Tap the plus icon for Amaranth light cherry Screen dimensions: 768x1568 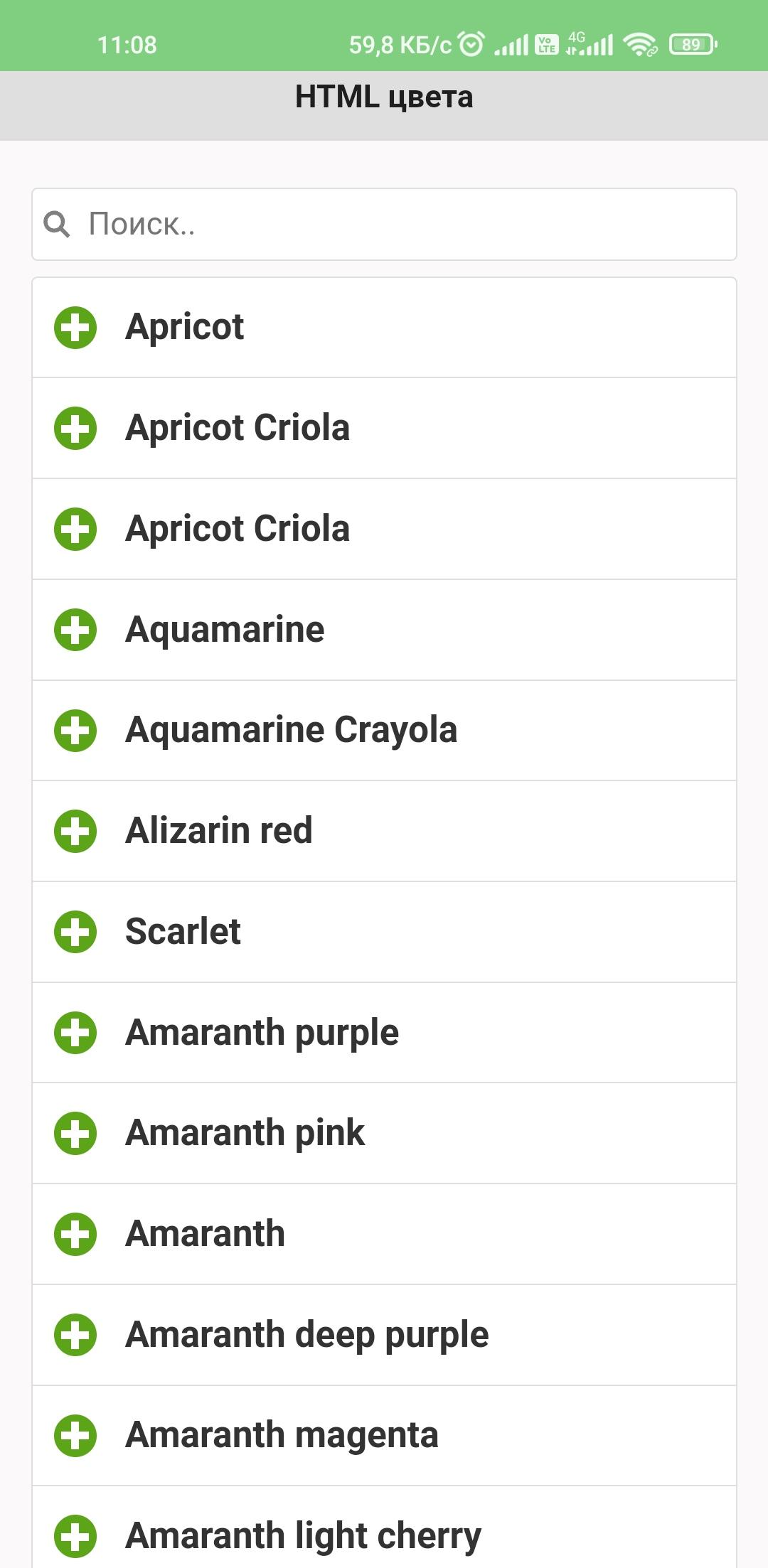[x=75, y=1536]
